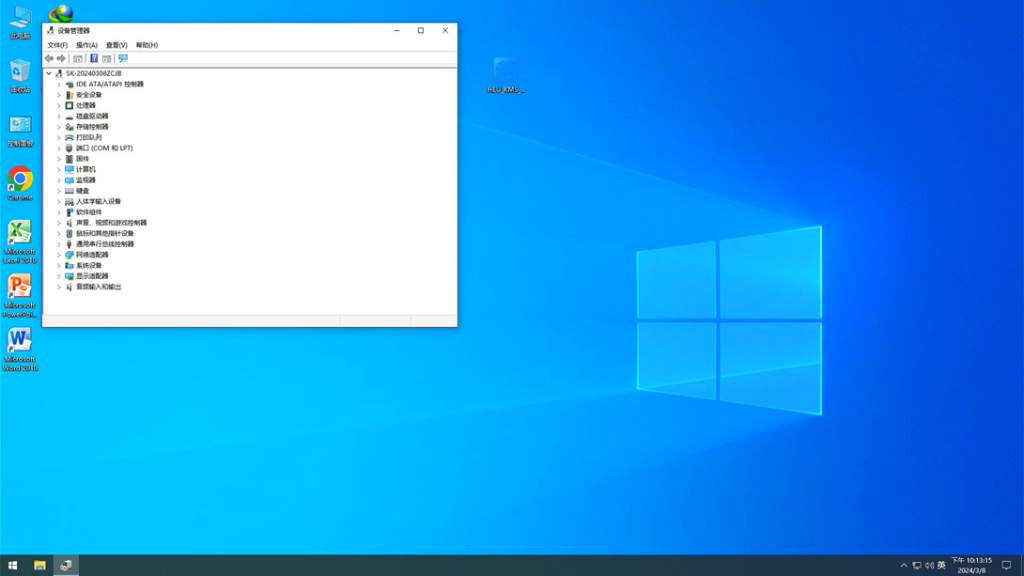The width and height of the screenshot is (1024, 576).
Task: Click the scan for hardware changes monitor icon
Action: [123, 58]
